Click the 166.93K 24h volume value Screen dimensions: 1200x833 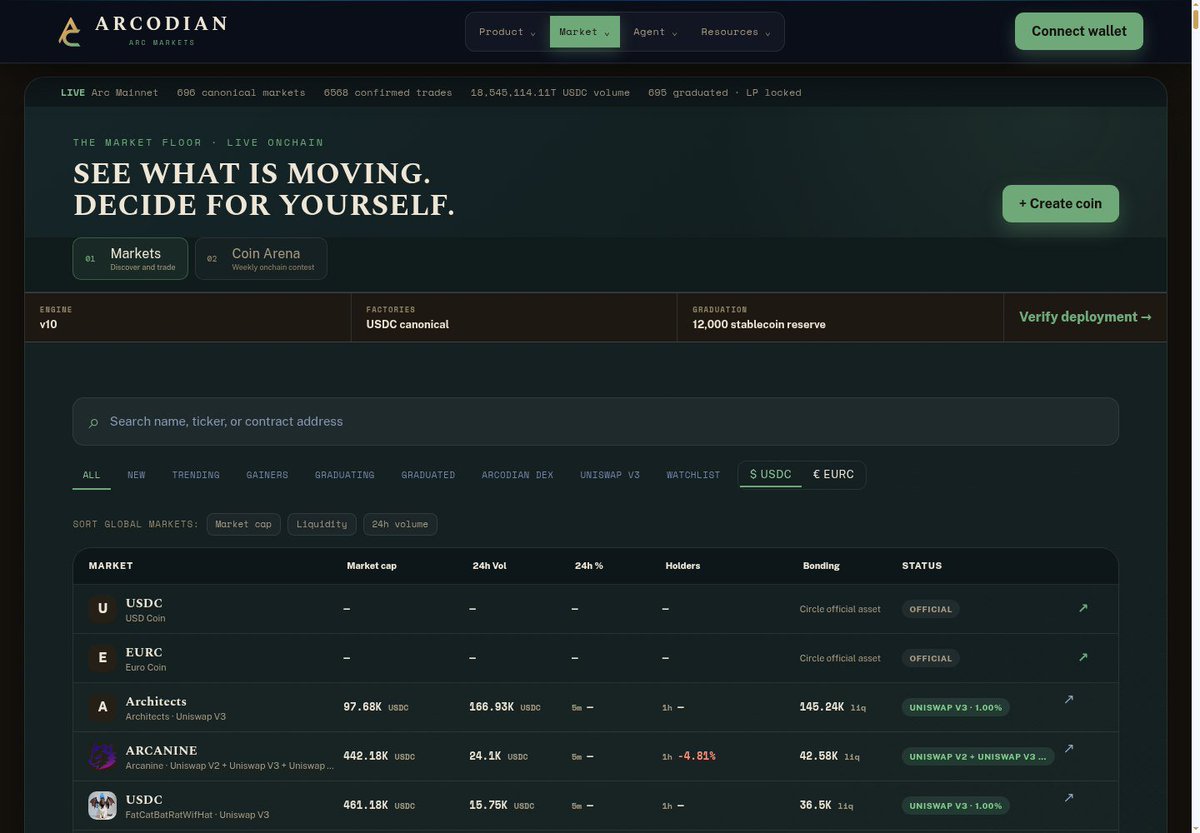point(492,707)
